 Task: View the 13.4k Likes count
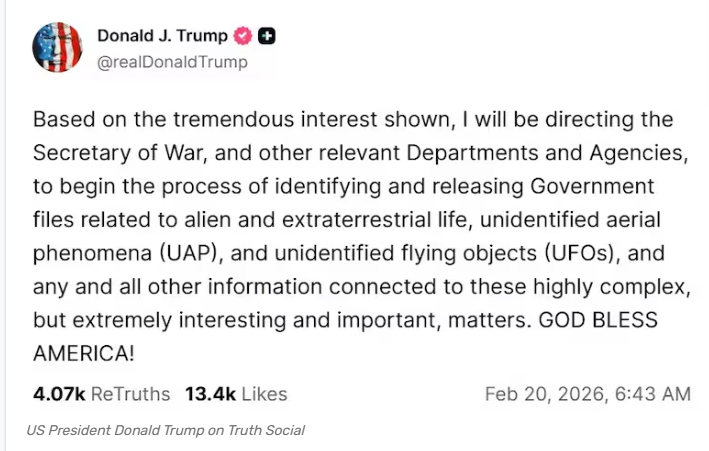point(236,394)
